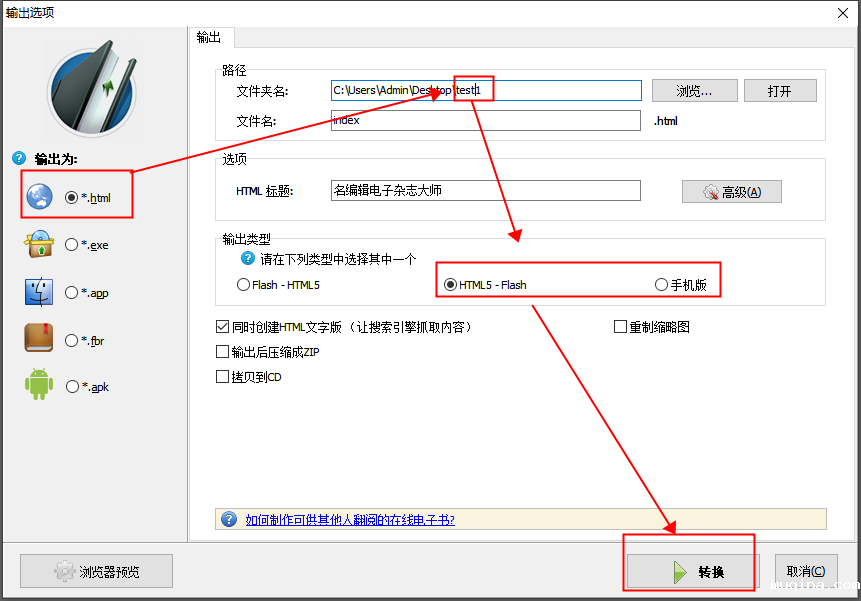Select the *.exe output radio button
Screen dimensions: 861x601
tap(71, 244)
